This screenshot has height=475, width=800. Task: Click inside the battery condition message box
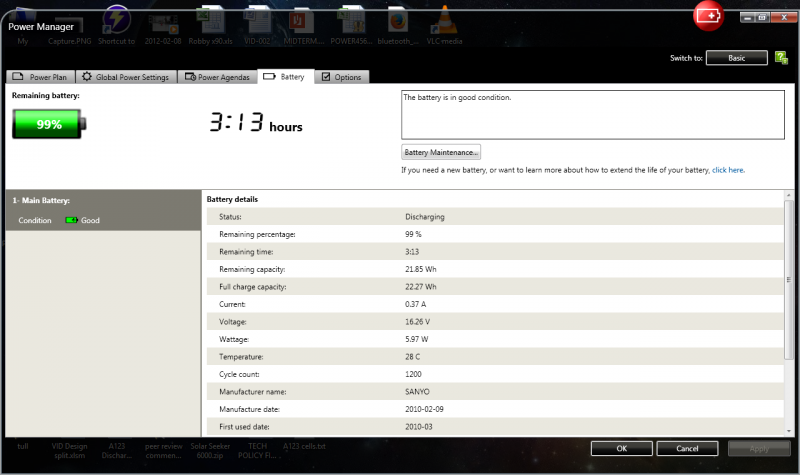pyautogui.click(x=592, y=115)
